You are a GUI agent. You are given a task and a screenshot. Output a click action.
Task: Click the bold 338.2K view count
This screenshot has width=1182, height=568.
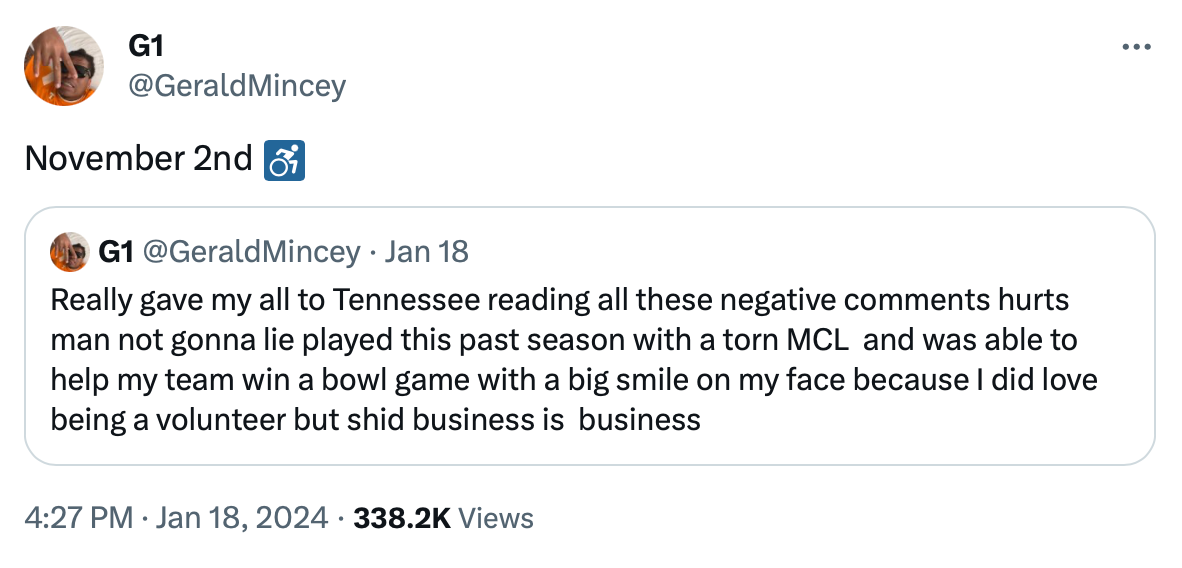tap(402, 518)
